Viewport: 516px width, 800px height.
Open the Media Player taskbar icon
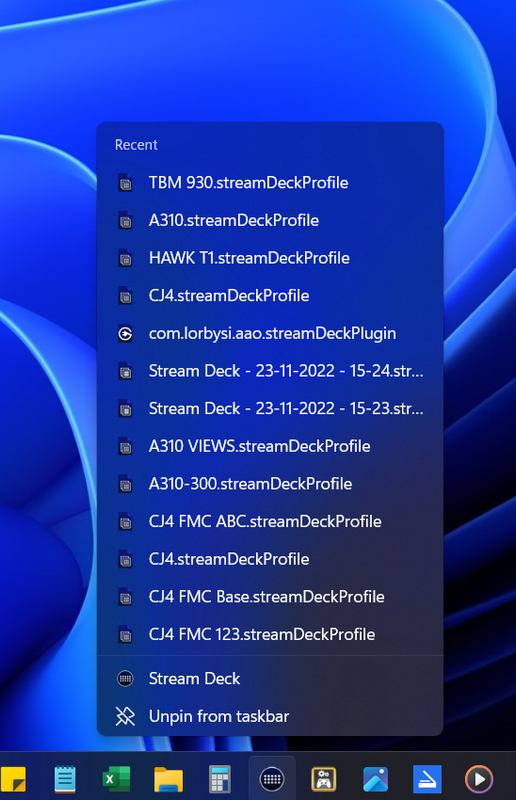[479, 779]
